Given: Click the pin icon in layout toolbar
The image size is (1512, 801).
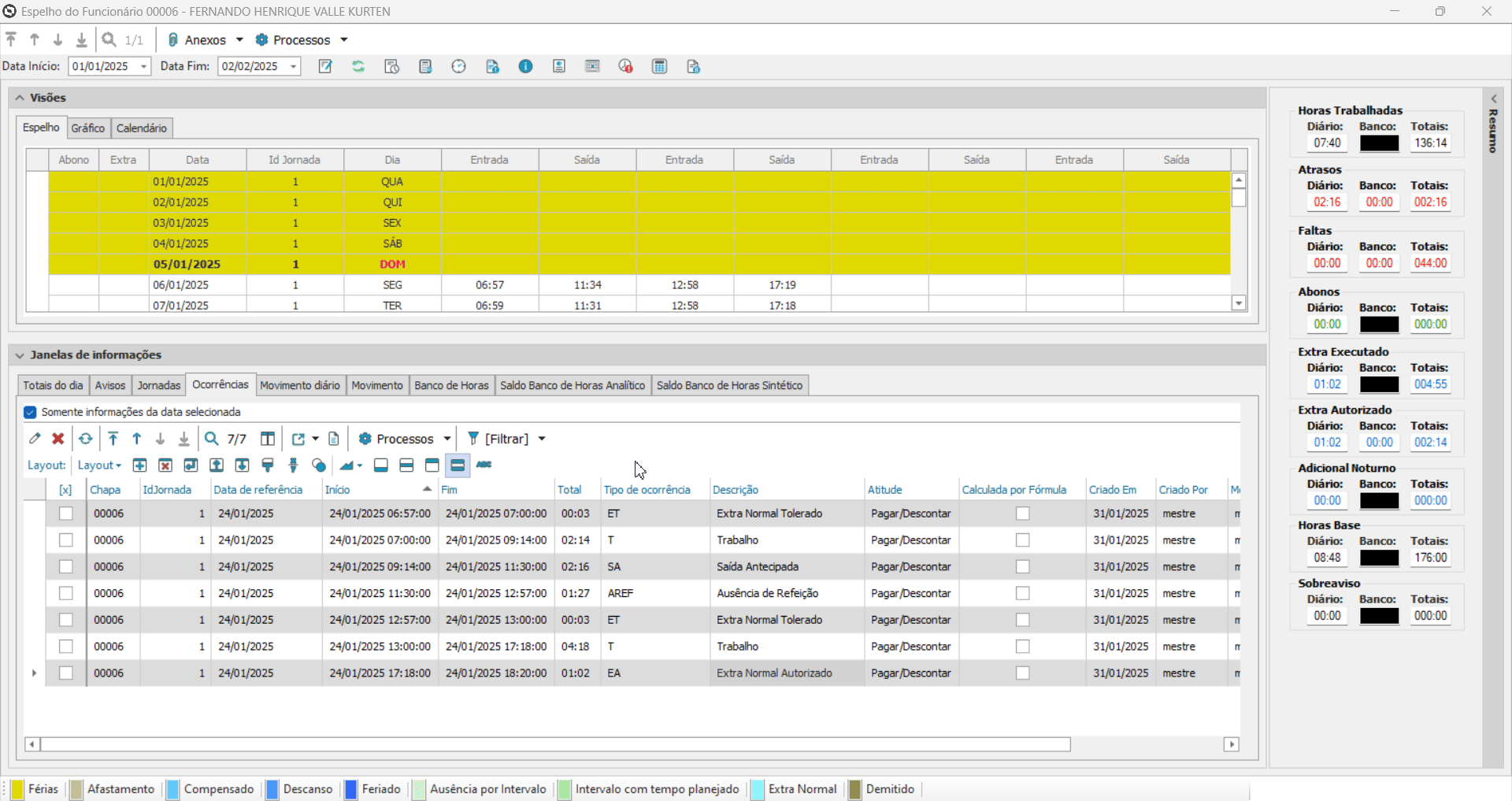Looking at the screenshot, I should point(294,465).
